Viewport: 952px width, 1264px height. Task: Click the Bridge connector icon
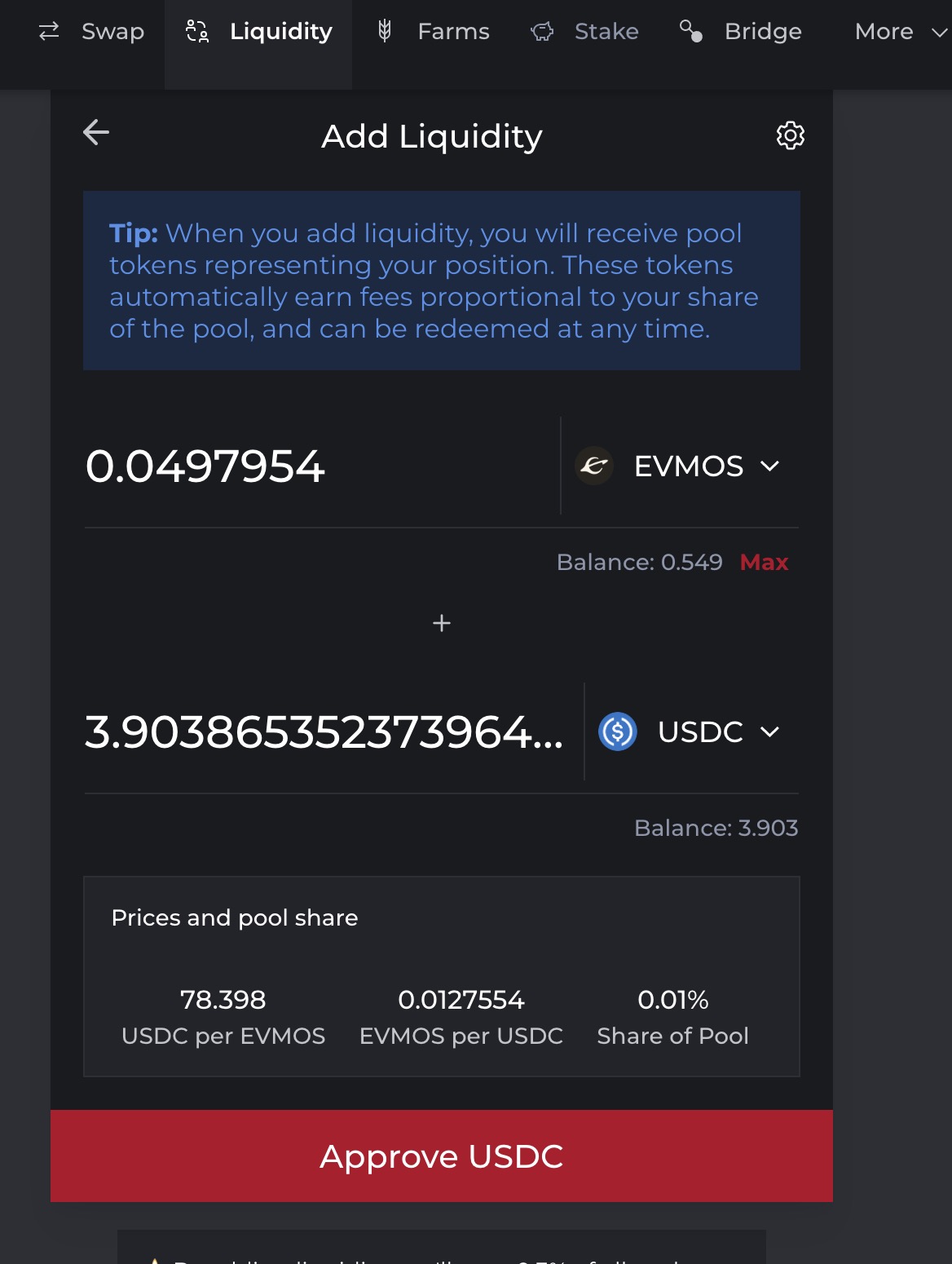(x=691, y=32)
